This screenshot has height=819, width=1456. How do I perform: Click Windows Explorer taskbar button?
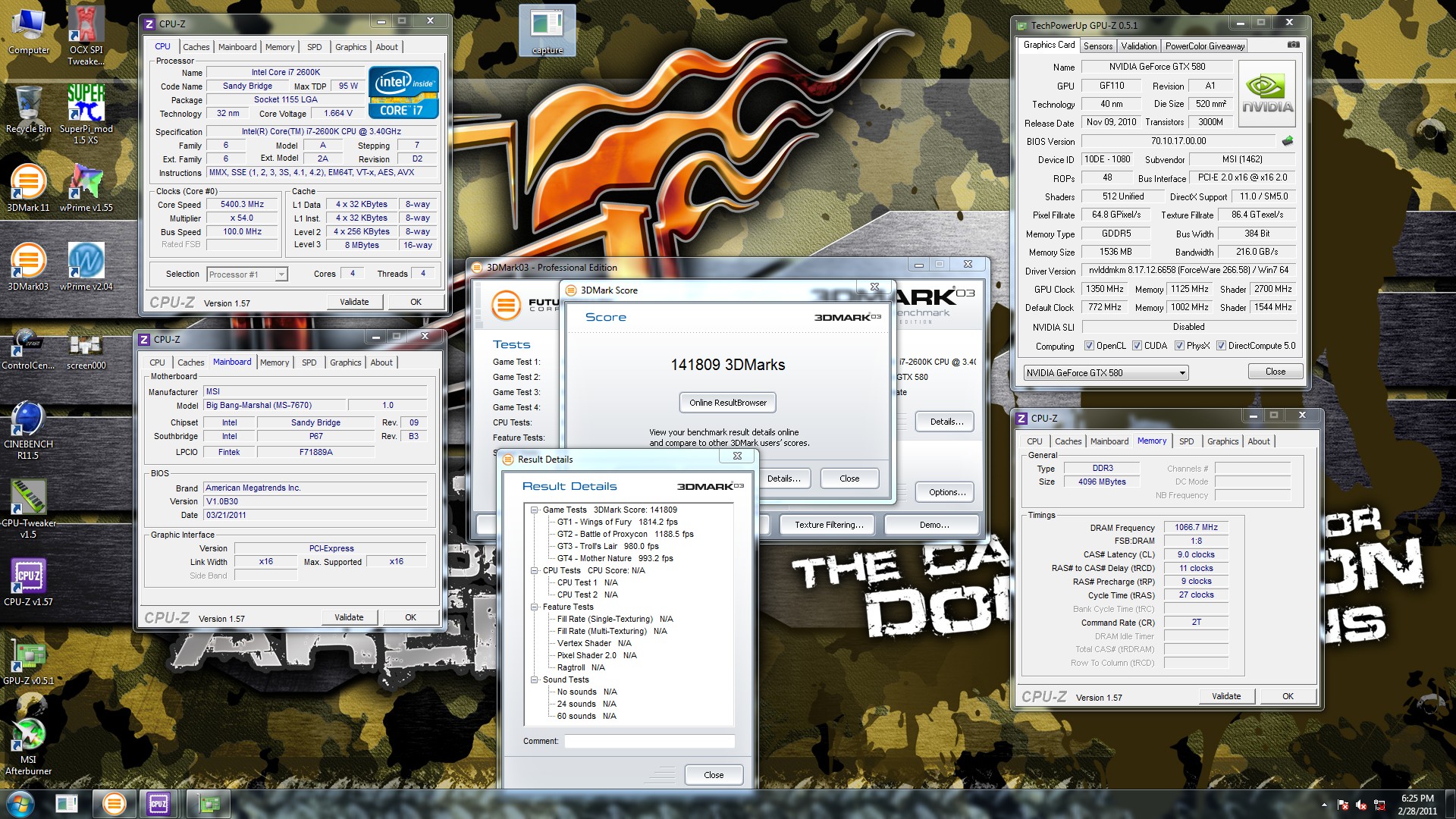tap(66, 804)
